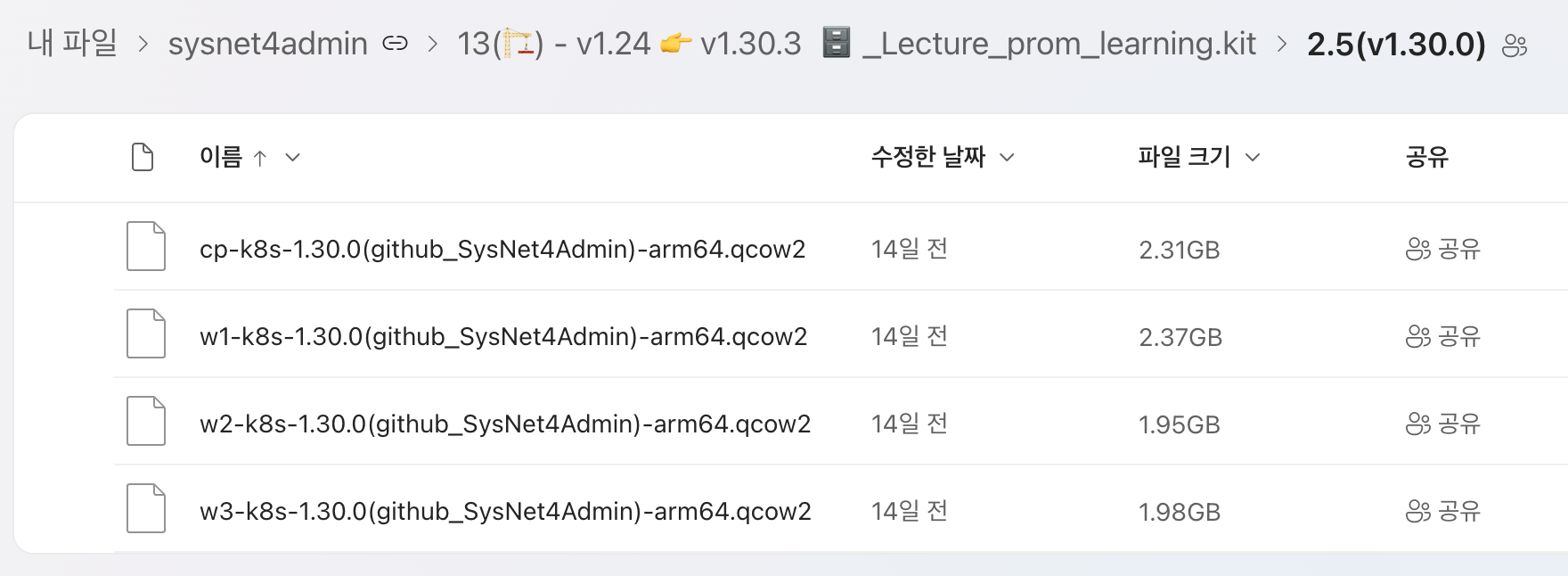Navigate to sysnet4admin breadcrumb folder
The height and width of the screenshot is (576, 1568).
tap(267, 43)
